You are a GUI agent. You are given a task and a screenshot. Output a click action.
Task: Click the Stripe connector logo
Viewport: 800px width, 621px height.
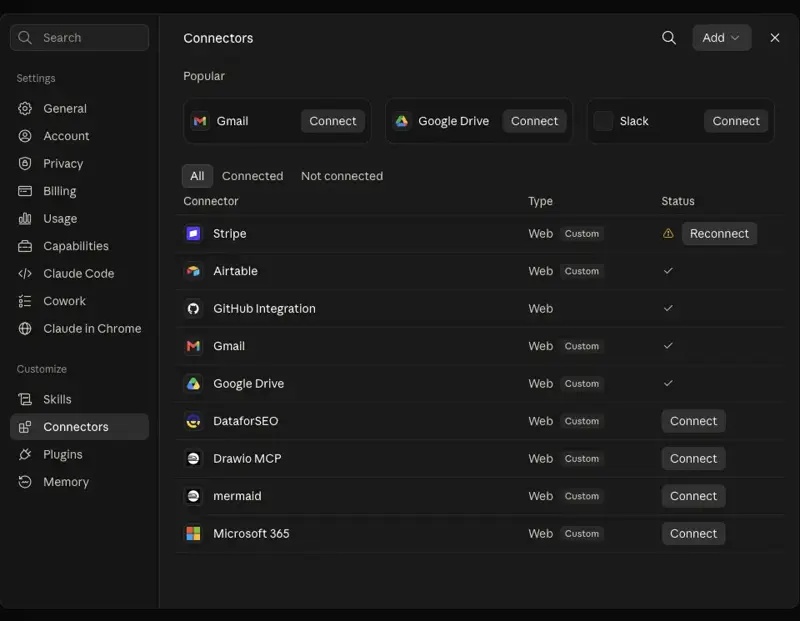click(x=193, y=234)
